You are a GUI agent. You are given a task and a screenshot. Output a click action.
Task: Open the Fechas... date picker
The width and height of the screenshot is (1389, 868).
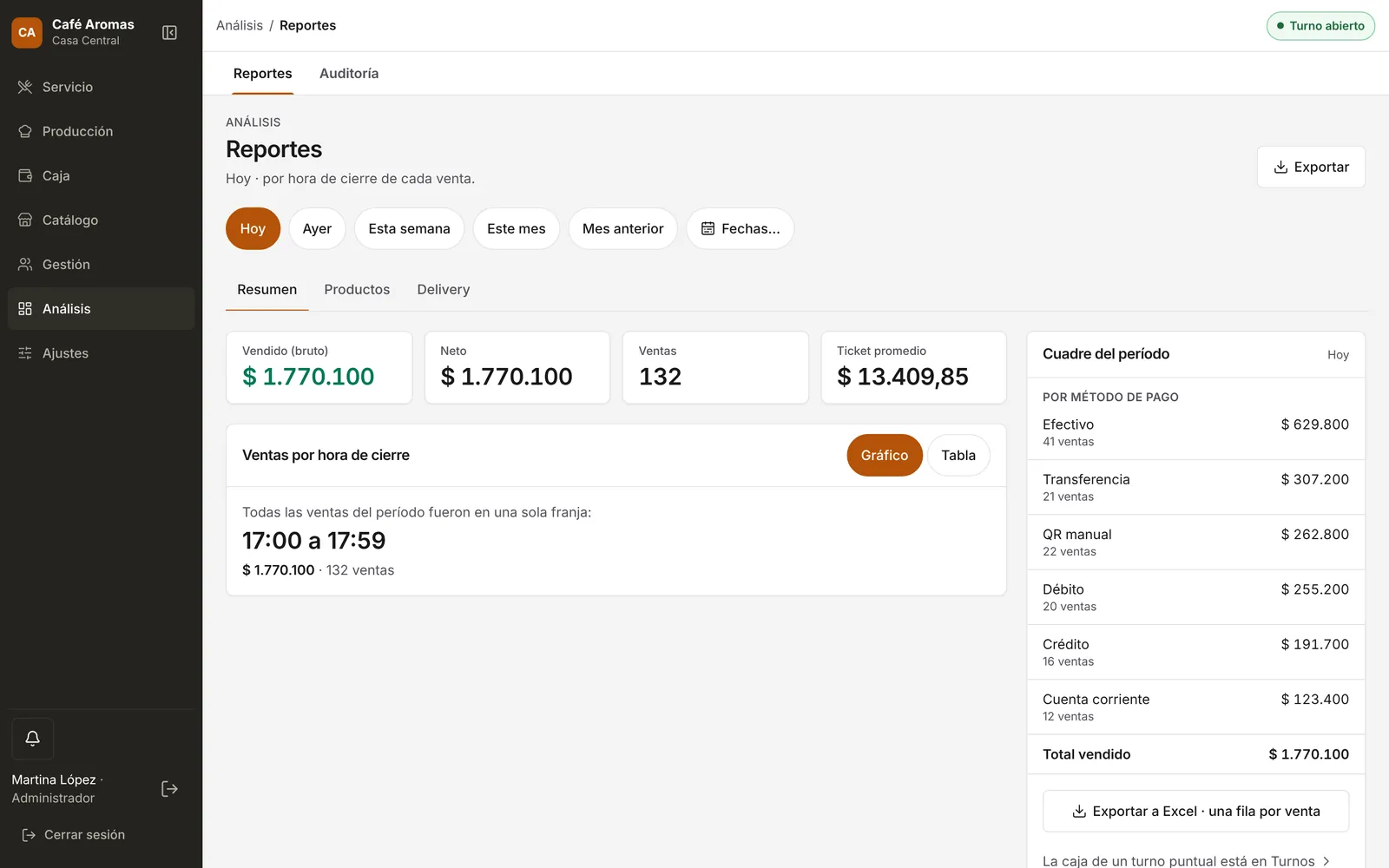(x=741, y=228)
